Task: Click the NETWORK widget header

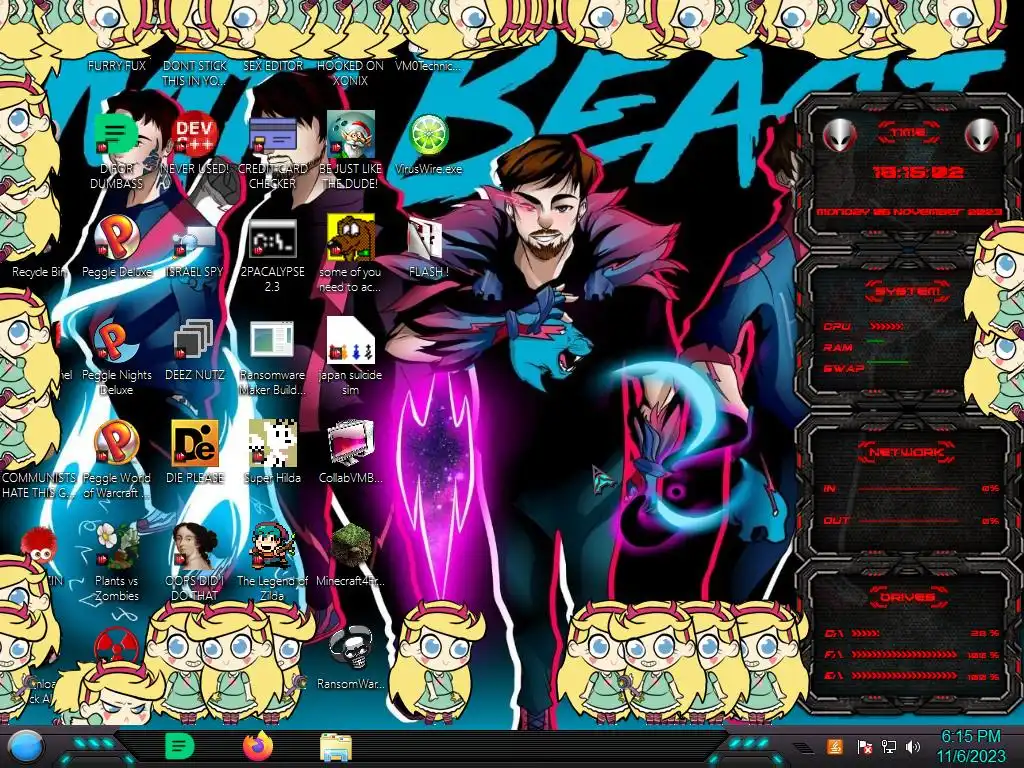Action: coord(908,452)
